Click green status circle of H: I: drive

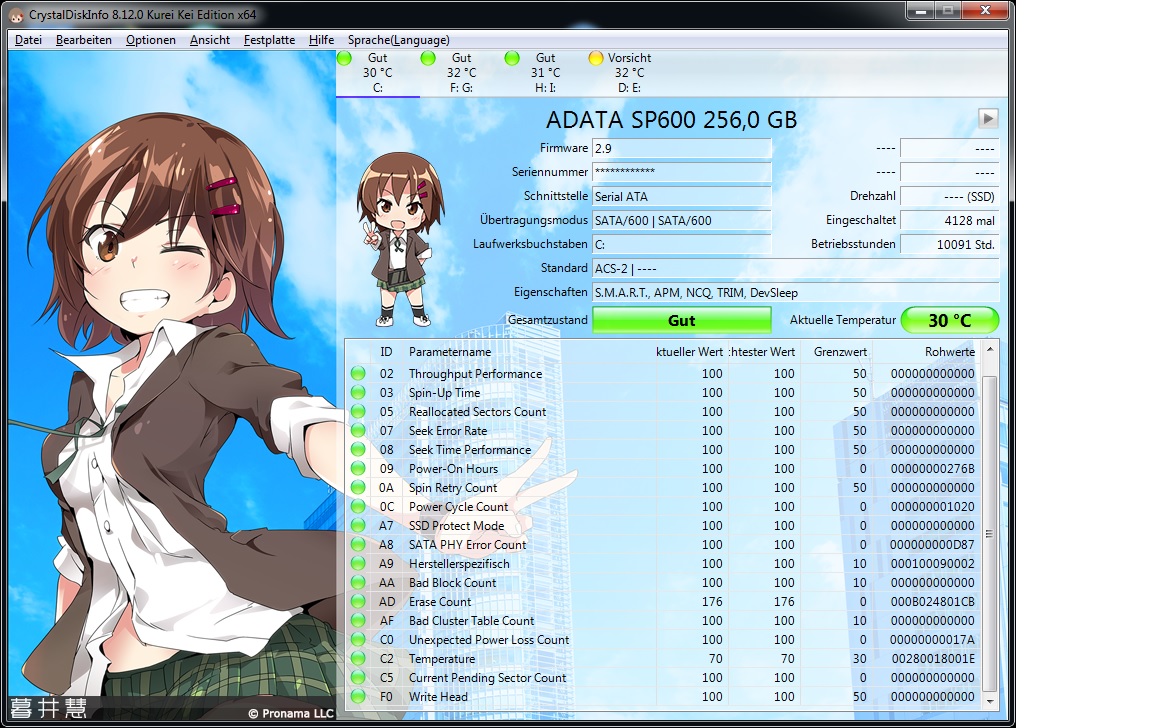pyautogui.click(x=512, y=58)
